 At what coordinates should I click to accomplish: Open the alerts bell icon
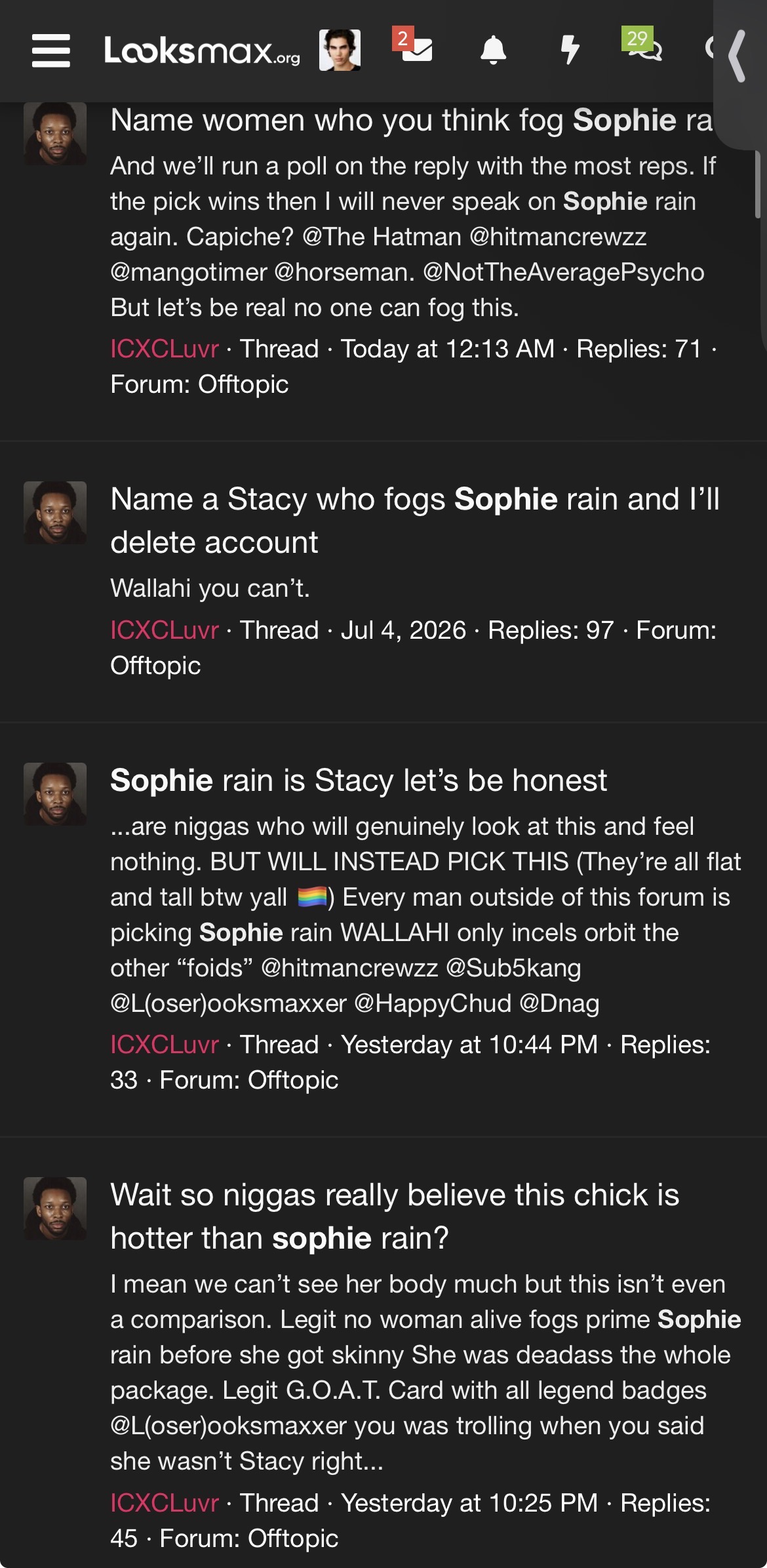click(493, 50)
